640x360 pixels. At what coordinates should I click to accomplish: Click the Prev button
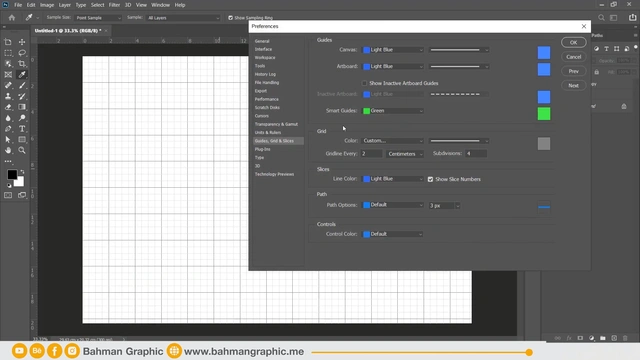(573, 71)
